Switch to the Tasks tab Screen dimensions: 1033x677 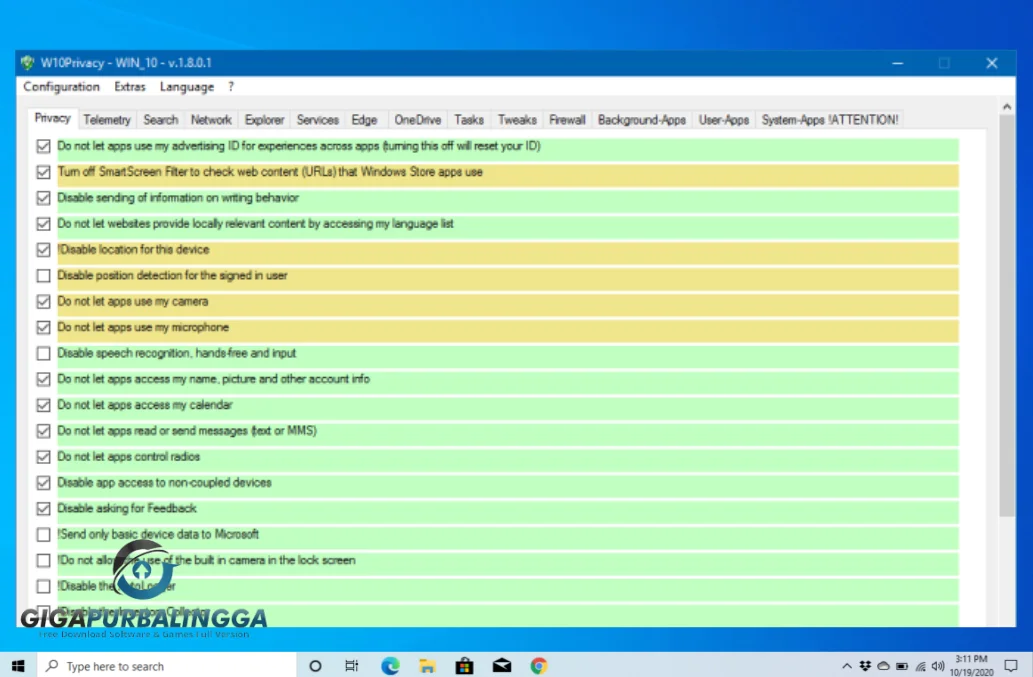[x=469, y=120]
